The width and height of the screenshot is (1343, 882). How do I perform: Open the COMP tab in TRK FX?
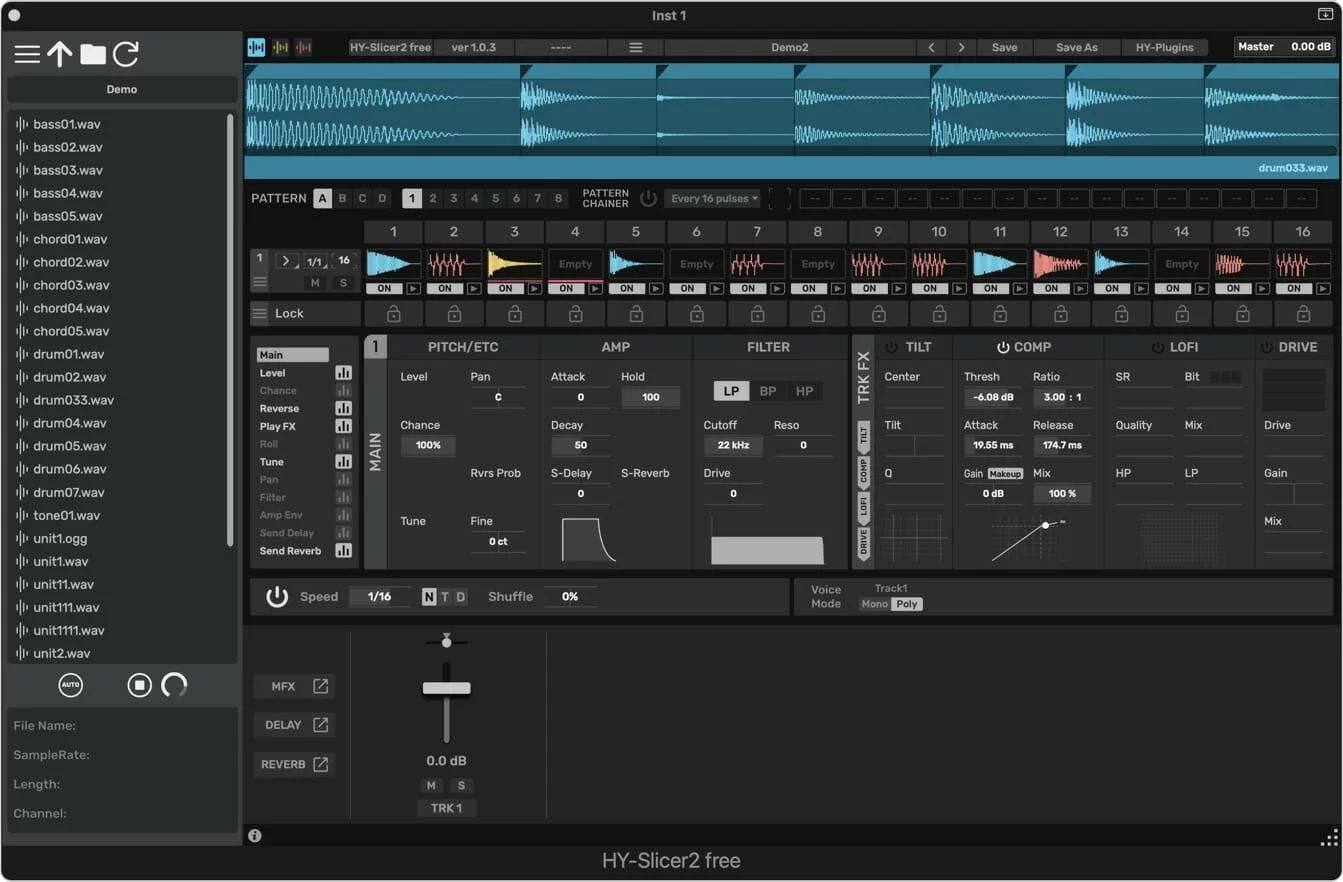(x=864, y=471)
